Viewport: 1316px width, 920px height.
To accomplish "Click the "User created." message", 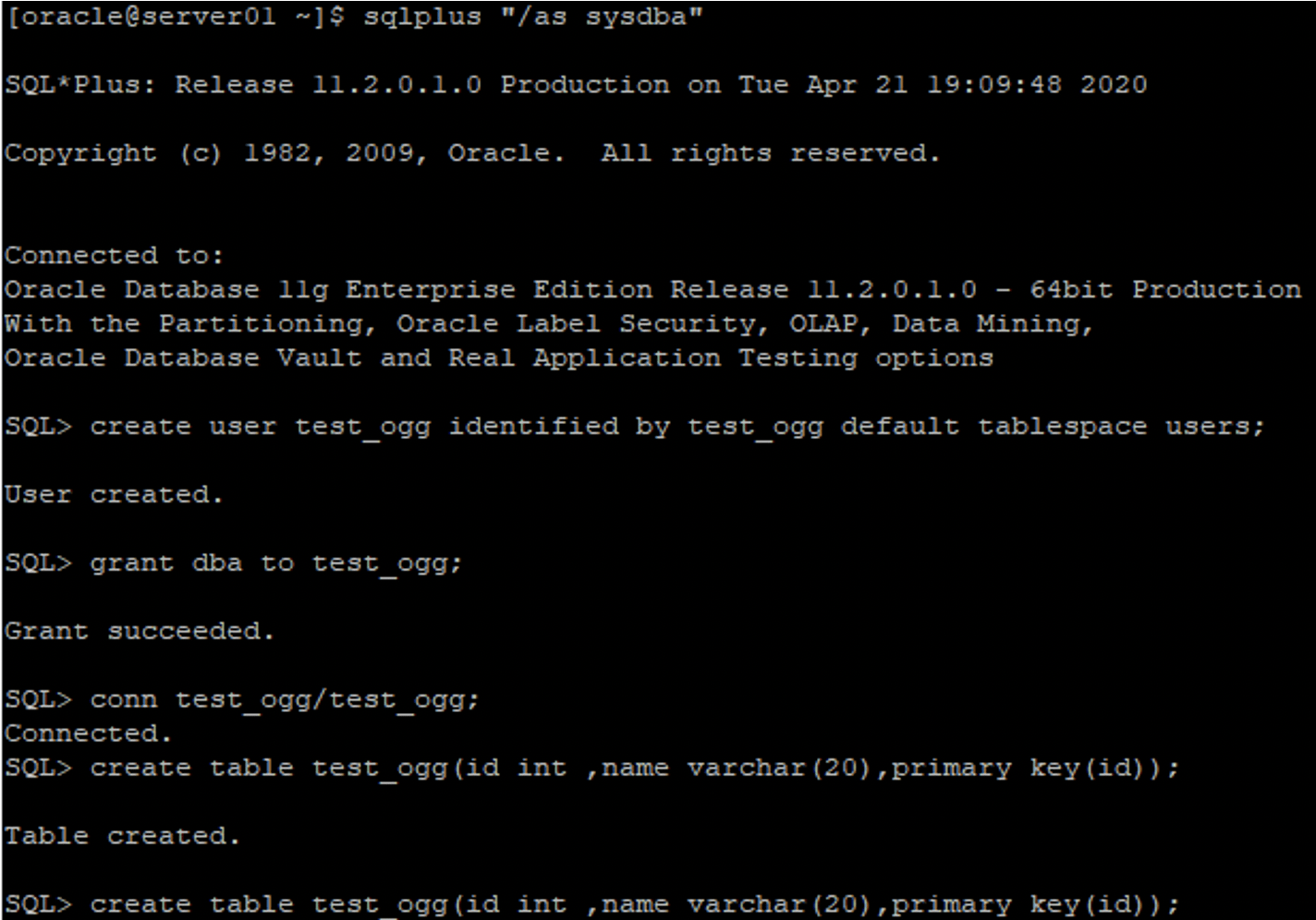I will pyautogui.click(x=114, y=495).
